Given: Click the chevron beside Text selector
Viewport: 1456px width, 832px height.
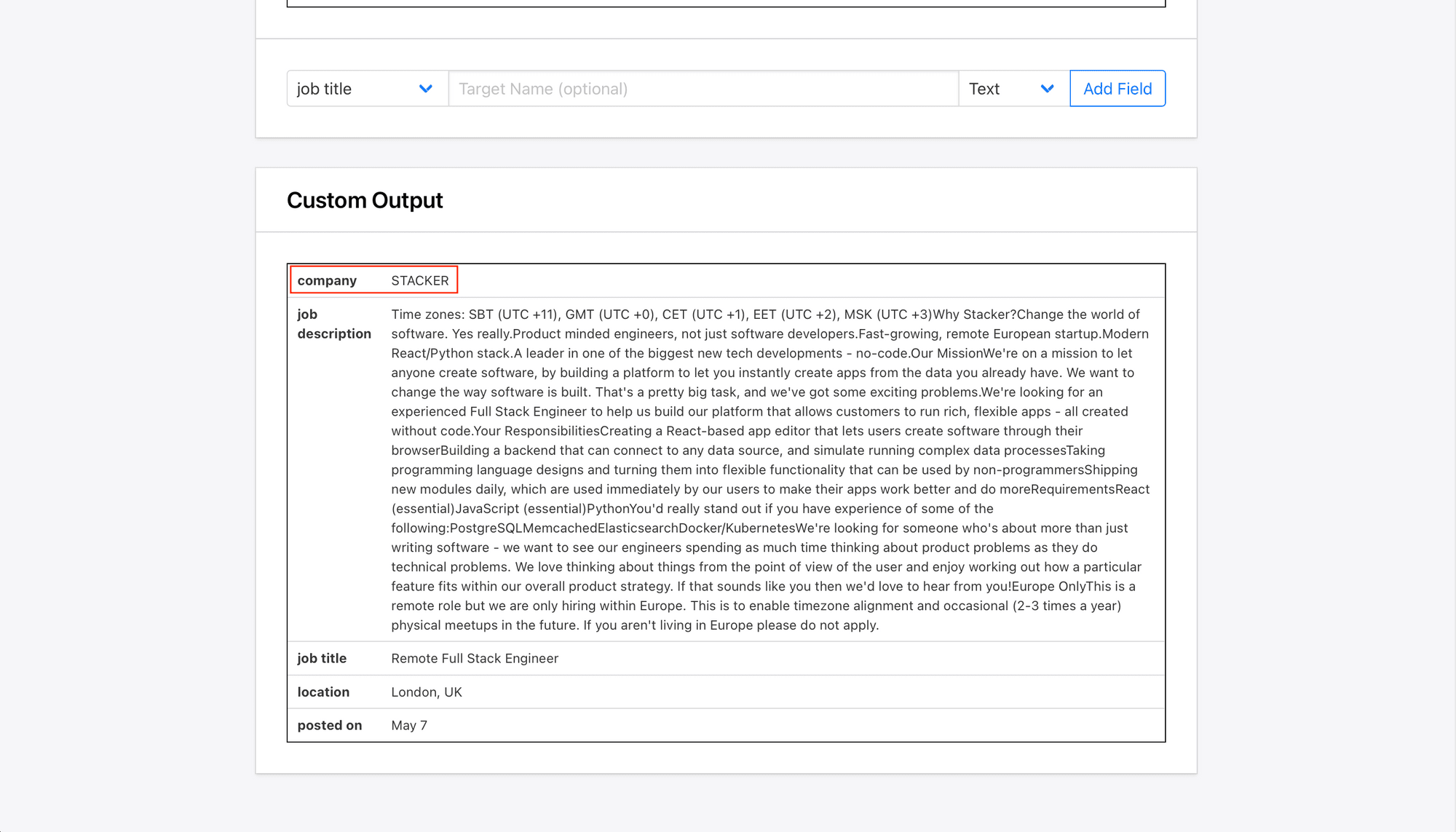Looking at the screenshot, I should pos(1048,88).
